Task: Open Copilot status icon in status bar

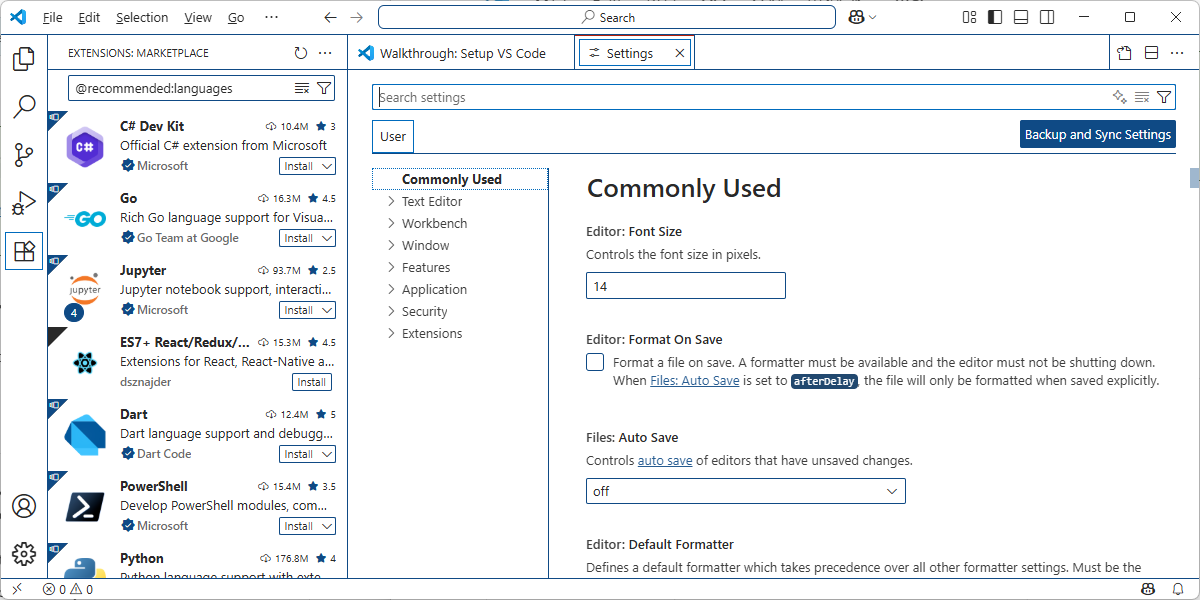Action: point(1149,589)
